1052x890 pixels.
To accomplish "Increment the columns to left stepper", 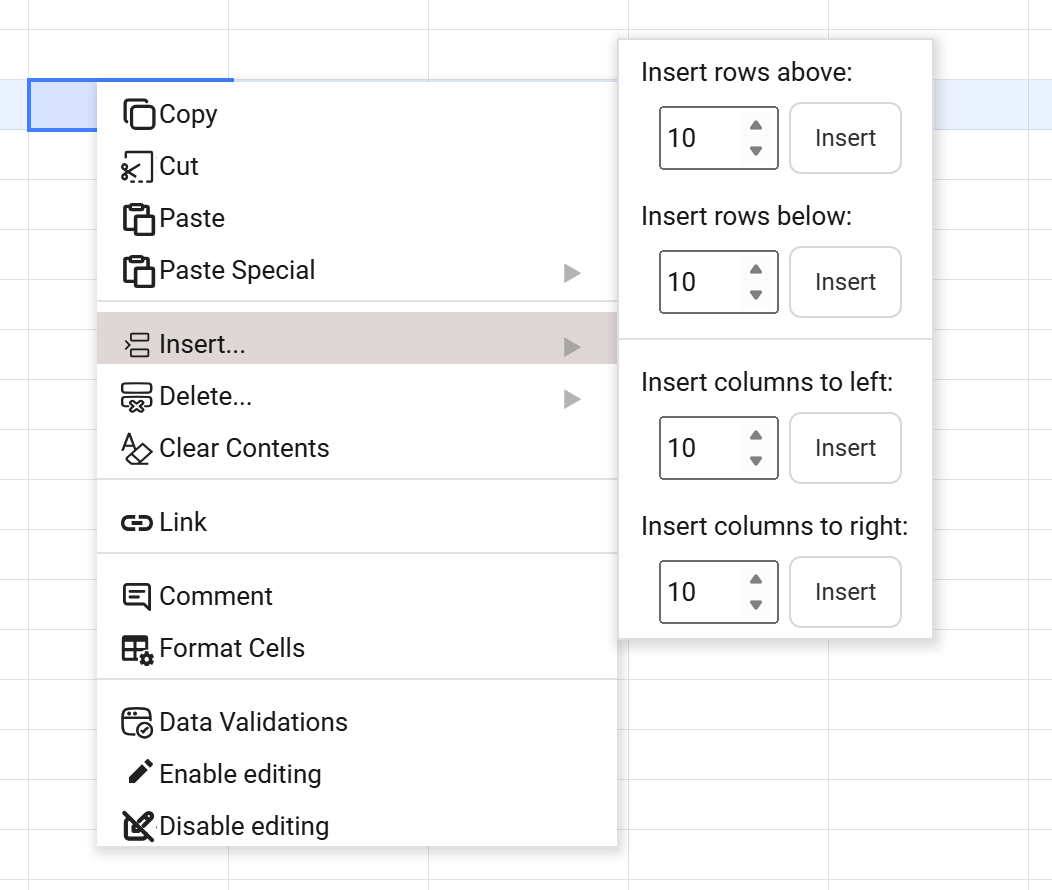I will (x=756, y=436).
